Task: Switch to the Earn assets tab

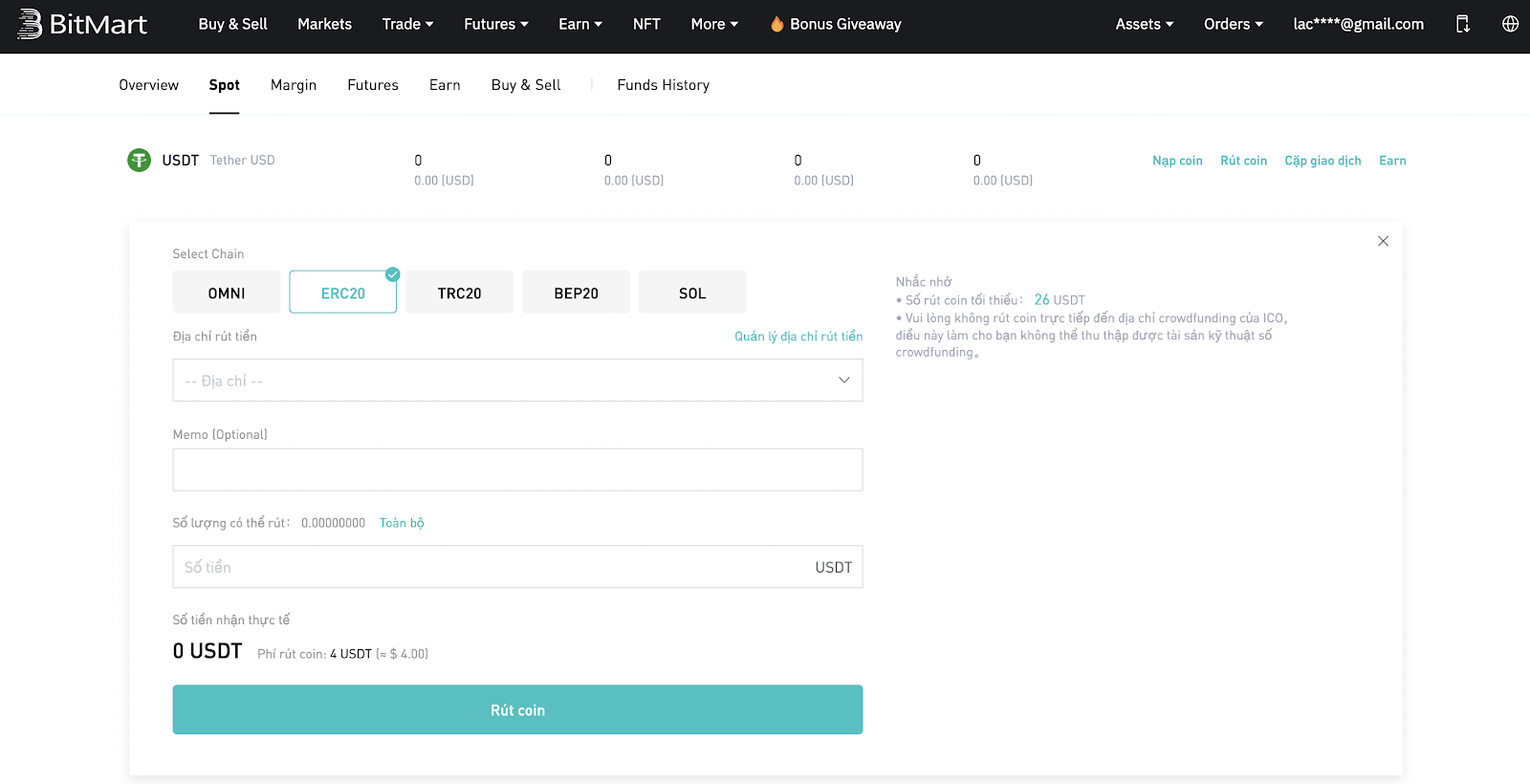Action: pos(445,85)
